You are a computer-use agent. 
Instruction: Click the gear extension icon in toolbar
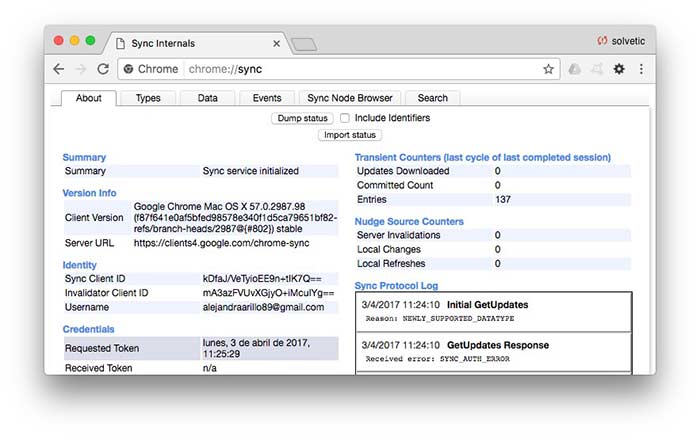point(619,69)
